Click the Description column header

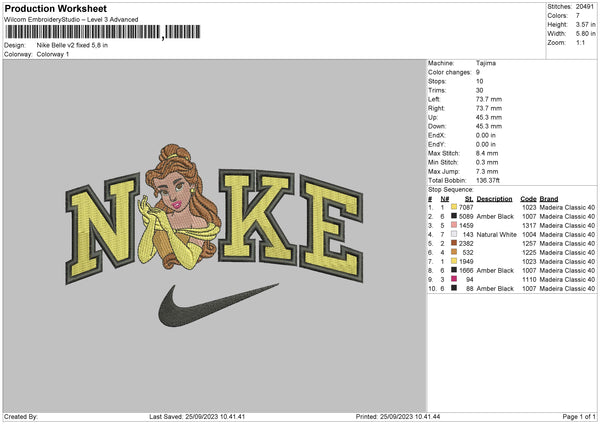(494, 198)
